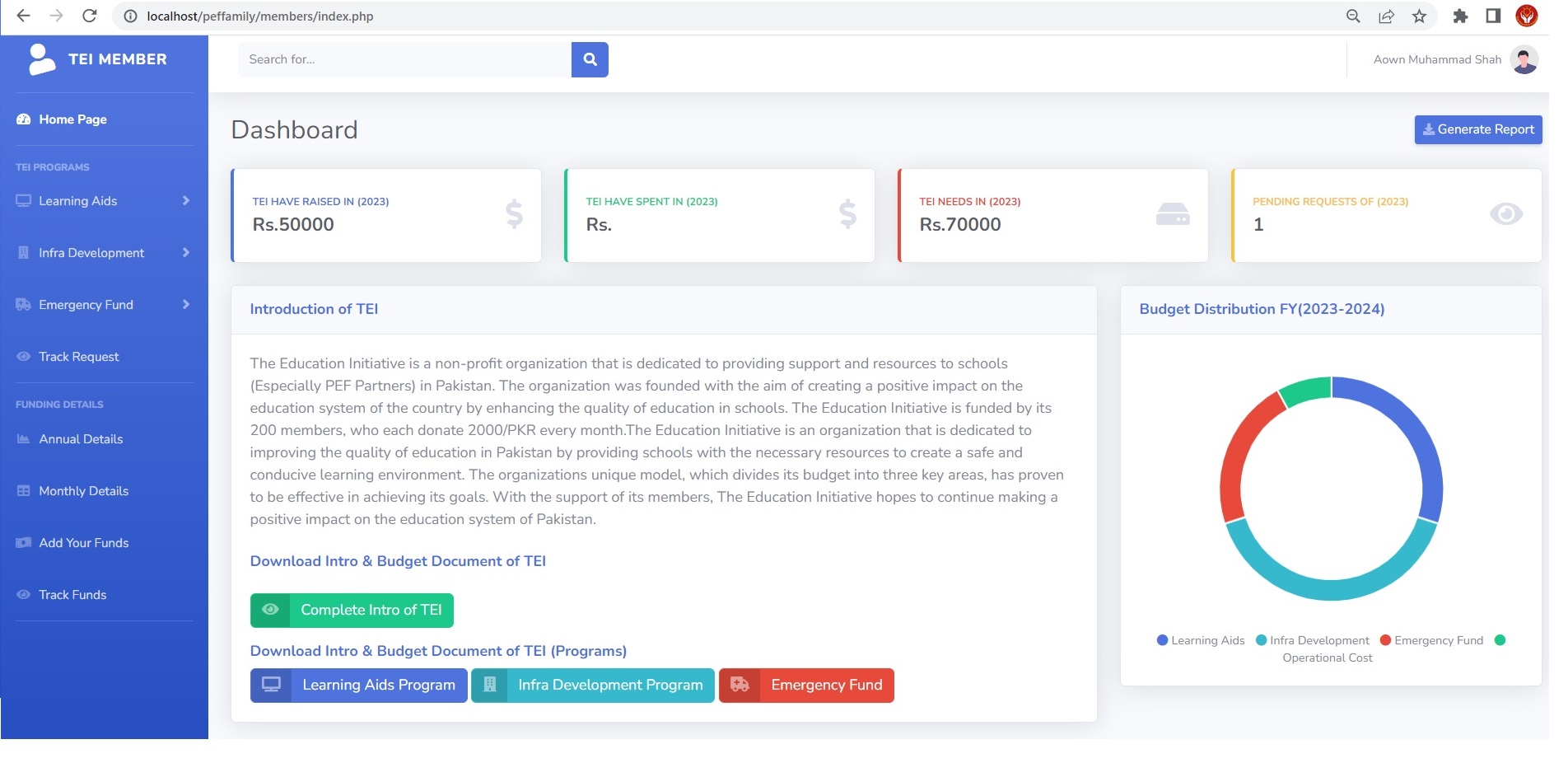Click the blue search magnifier button
The height and width of the screenshot is (777, 1568).
pos(590,59)
